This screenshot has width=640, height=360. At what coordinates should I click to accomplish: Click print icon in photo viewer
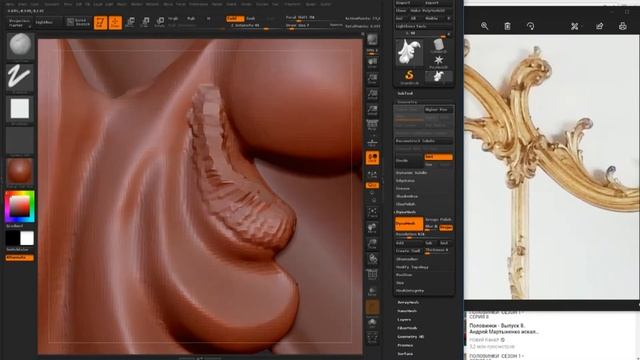(622, 26)
